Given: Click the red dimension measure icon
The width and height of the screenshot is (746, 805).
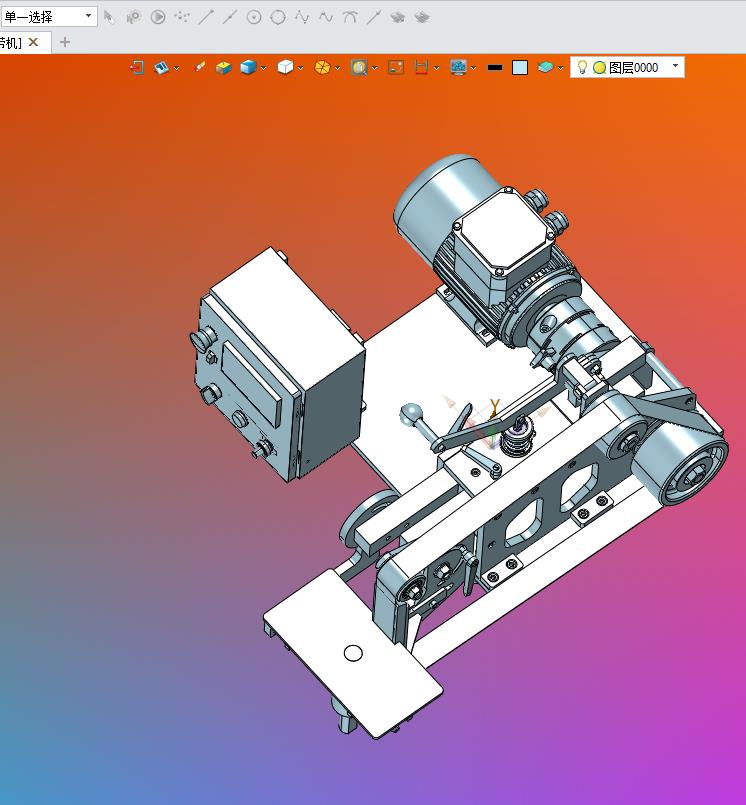Looking at the screenshot, I should (421, 67).
